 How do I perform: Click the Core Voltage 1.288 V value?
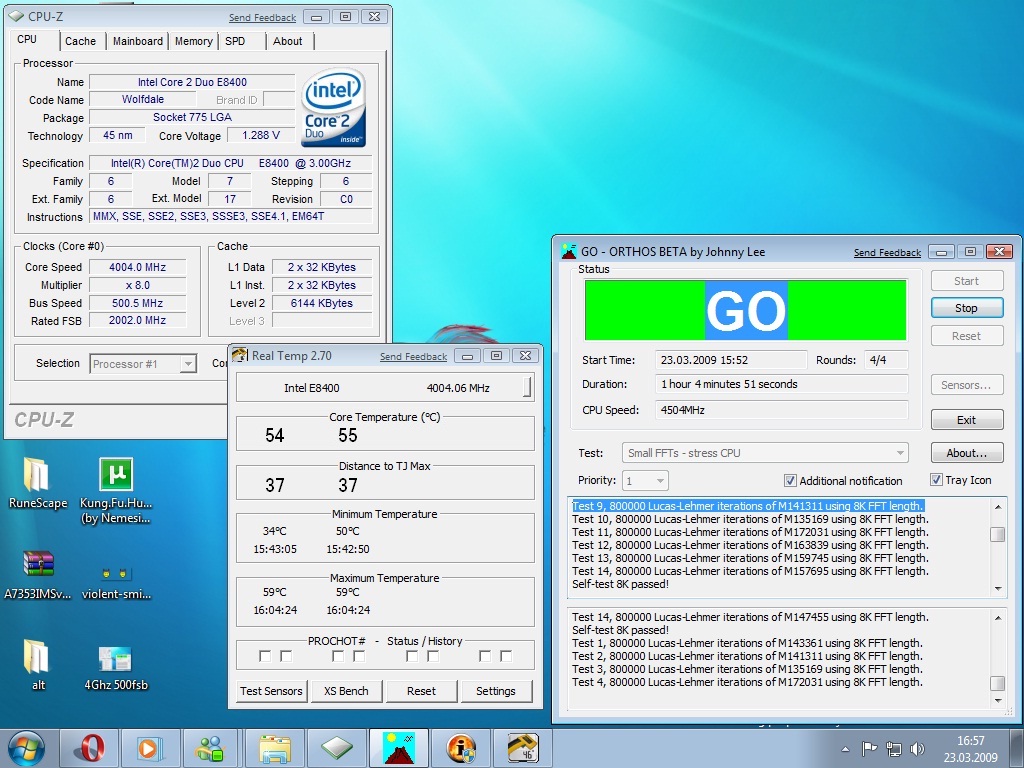point(261,135)
